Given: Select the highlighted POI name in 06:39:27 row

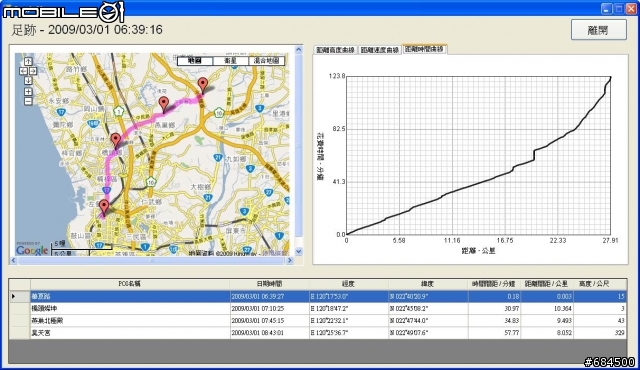Looking at the screenshot, I should 130,297.
